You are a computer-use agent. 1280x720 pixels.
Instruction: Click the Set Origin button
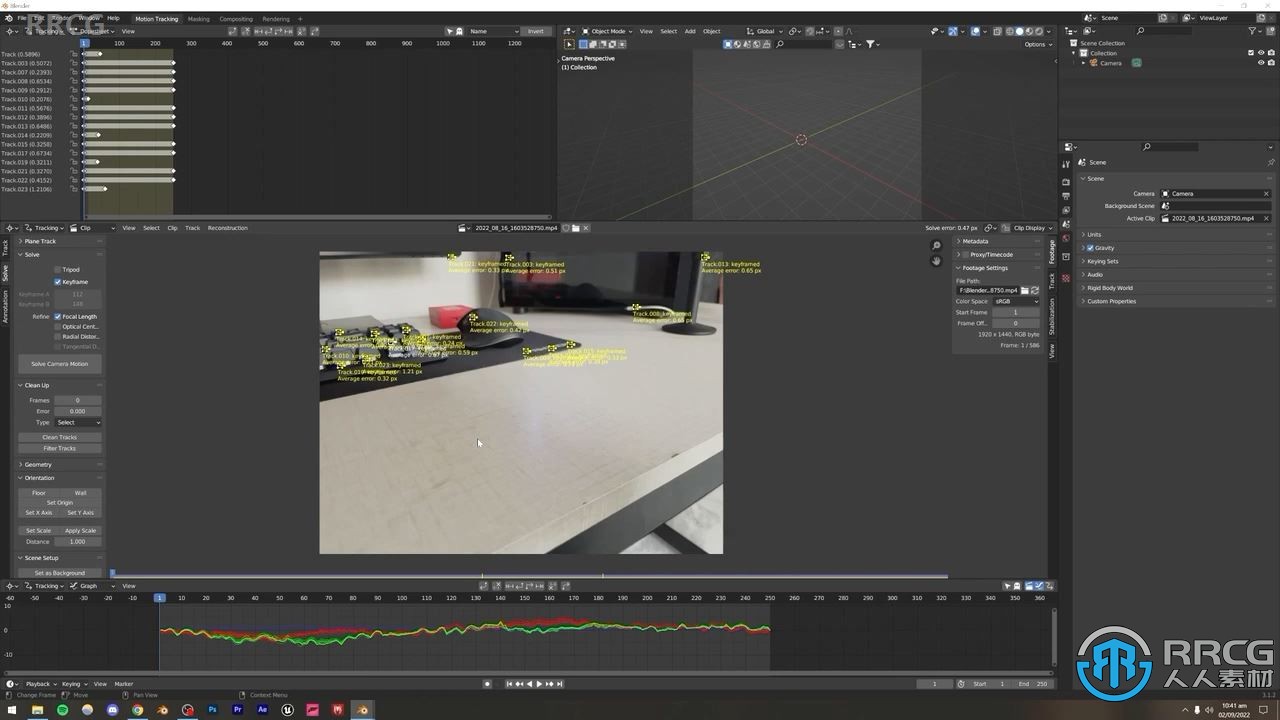59,502
